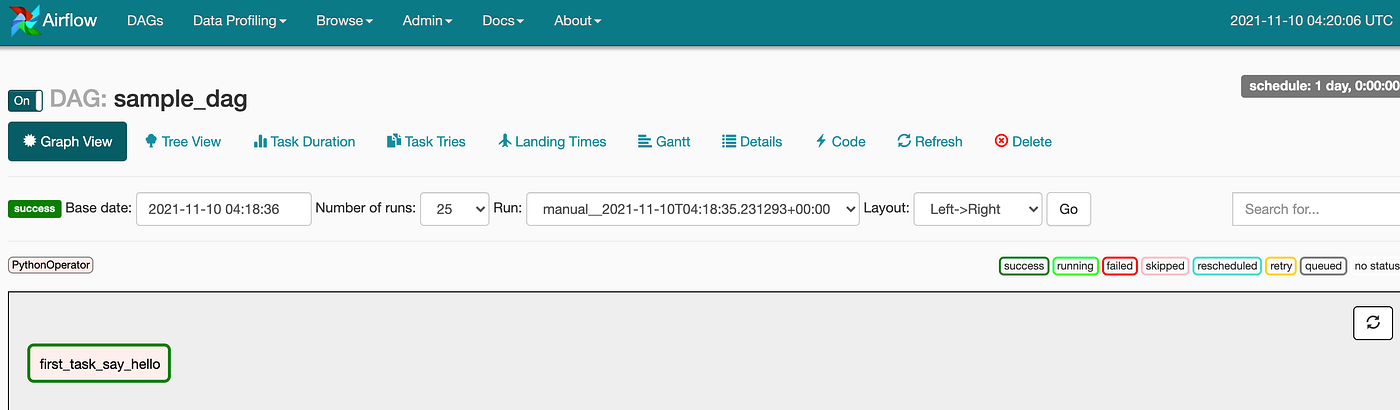The width and height of the screenshot is (1400, 410).
Task: Click the sample_dag title
Action: click(x=180, y=99)
